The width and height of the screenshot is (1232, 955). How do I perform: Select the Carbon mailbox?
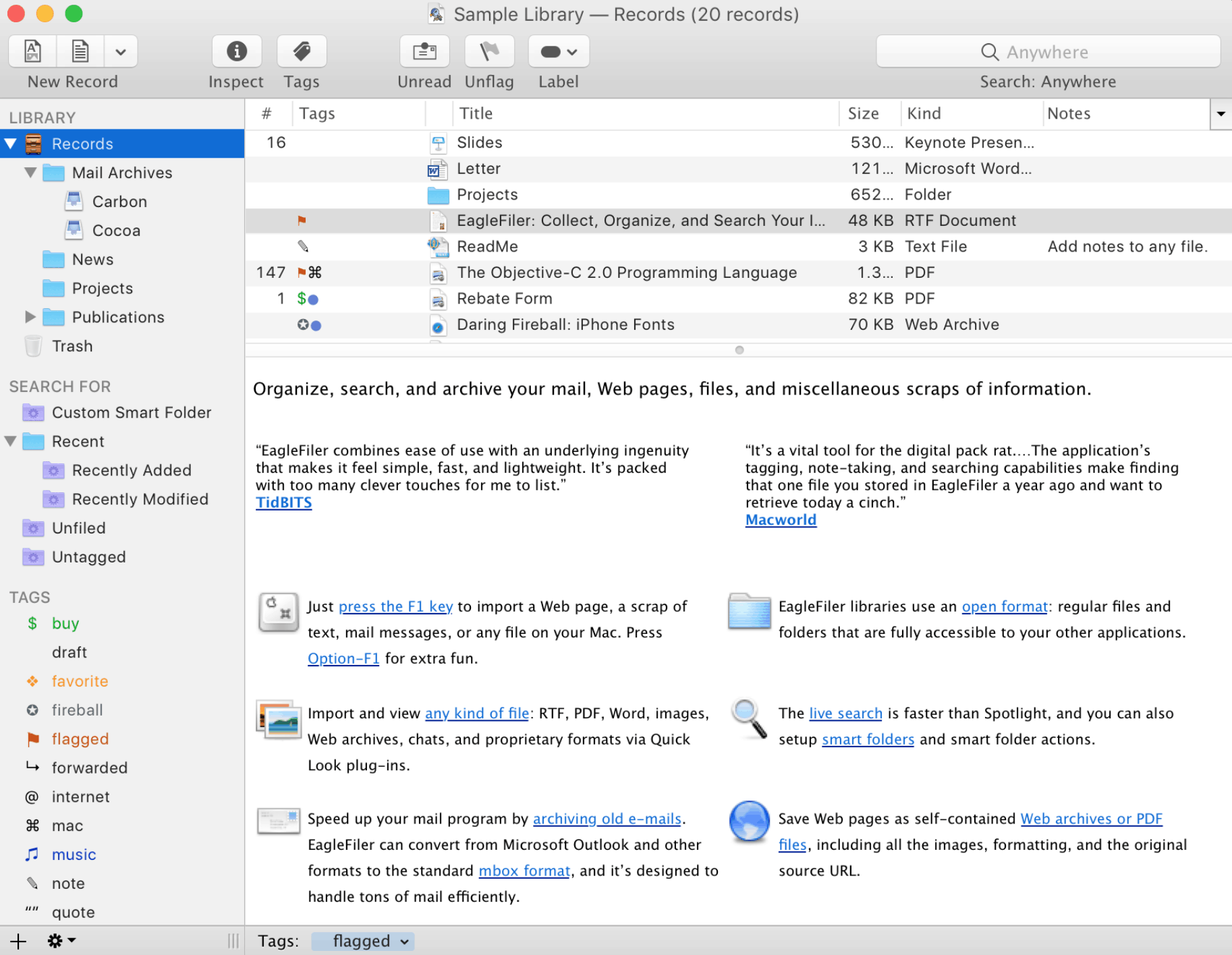pyautogui.click(x=119, y=202)
